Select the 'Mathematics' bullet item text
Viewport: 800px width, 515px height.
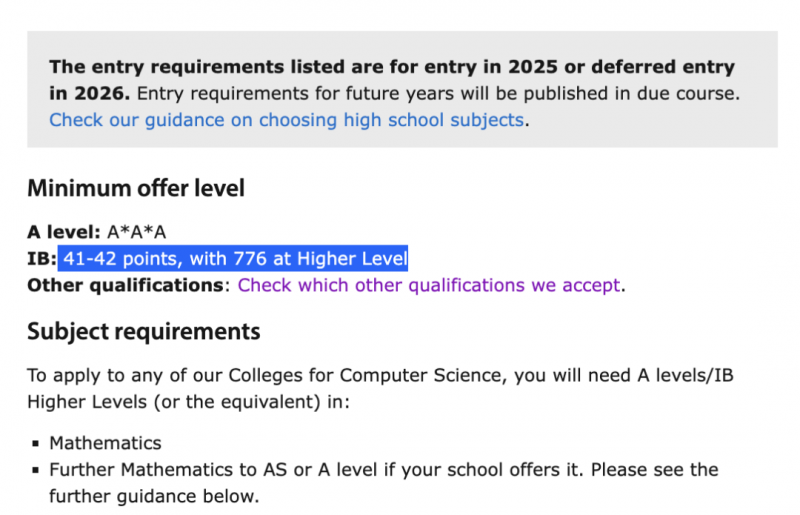click(105, 443)
